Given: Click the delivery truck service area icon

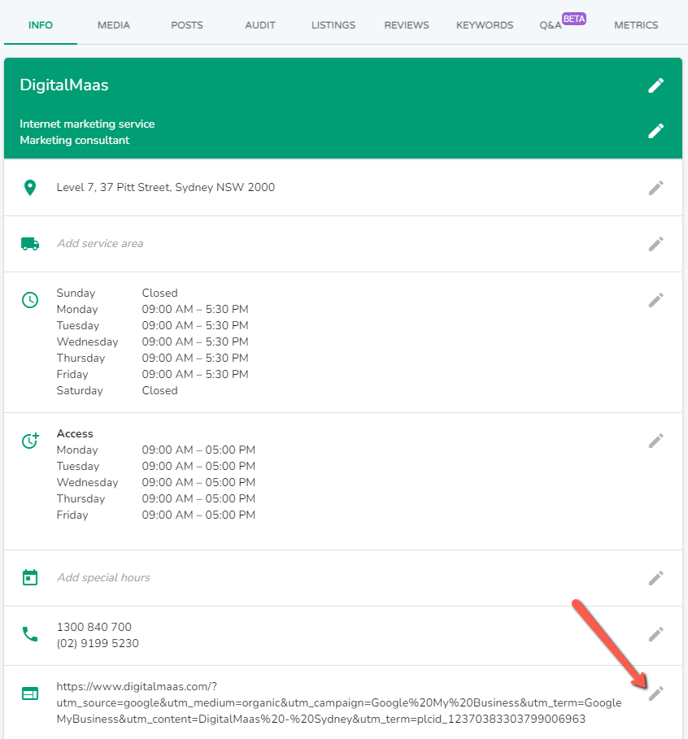Looking at the screenshot, I should (x=30, y=244).
